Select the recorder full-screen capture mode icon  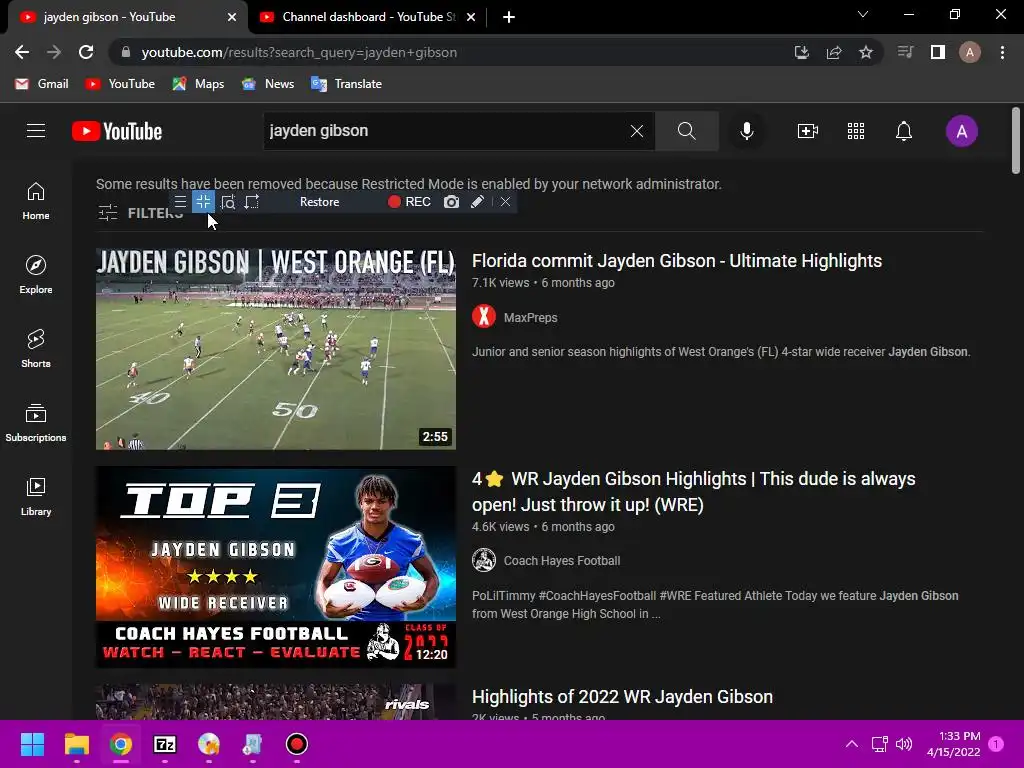(x=203, y=202)
